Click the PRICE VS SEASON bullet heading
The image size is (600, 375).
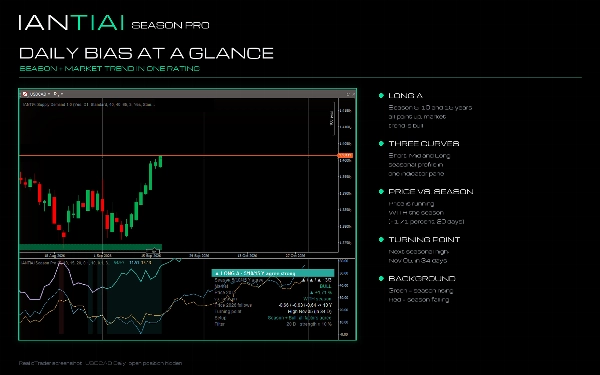(431, 191)
